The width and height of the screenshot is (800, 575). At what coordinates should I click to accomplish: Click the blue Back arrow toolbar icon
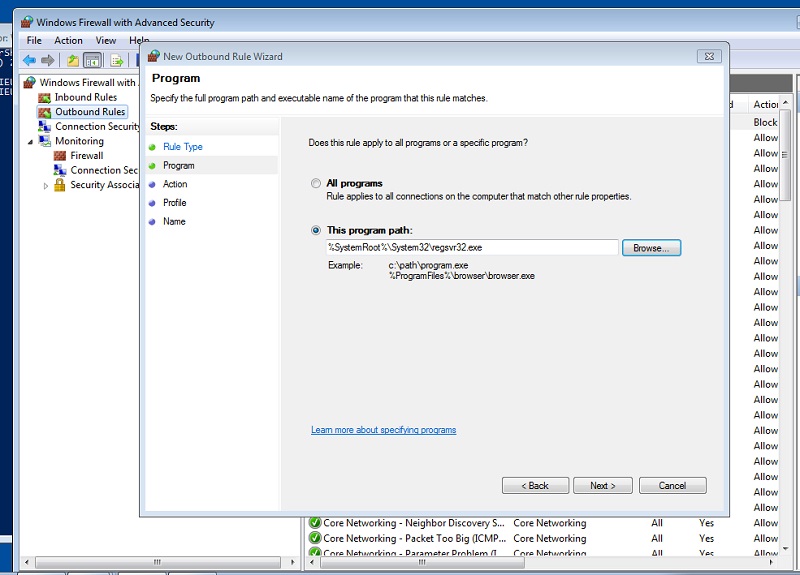pyautogui.click(x=30, y=61)
